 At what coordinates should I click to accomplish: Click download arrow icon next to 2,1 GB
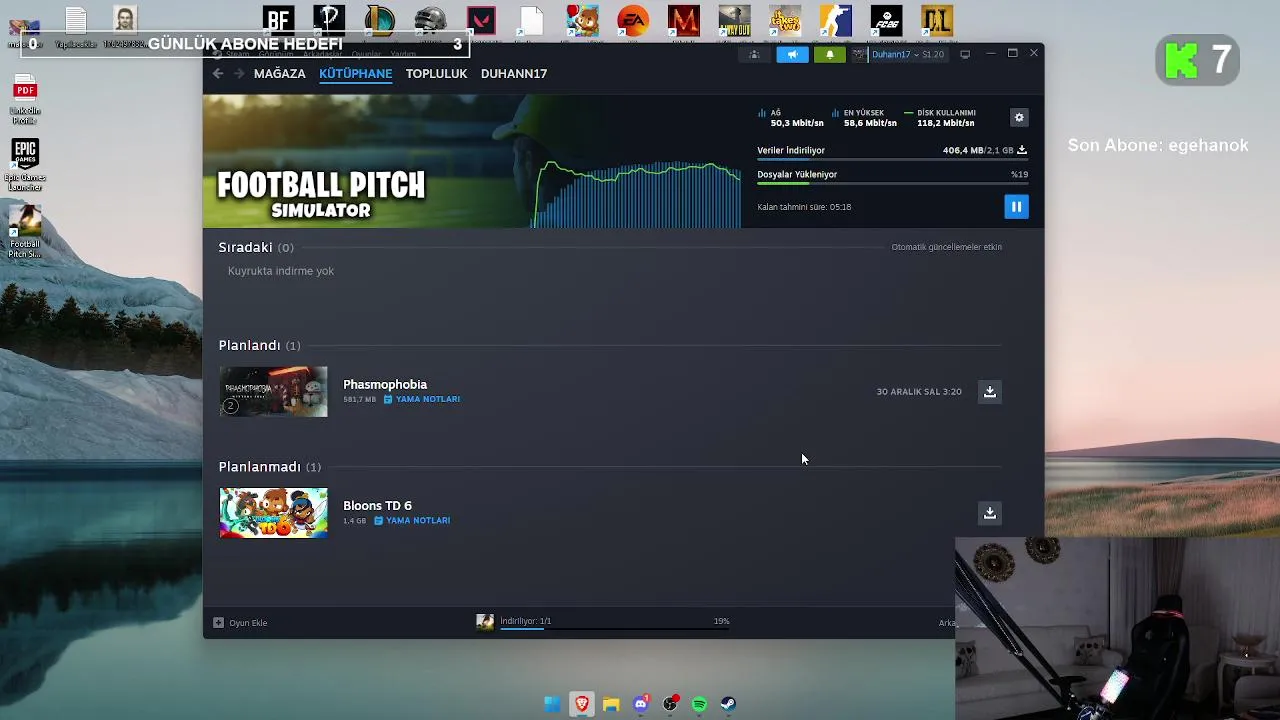pos(1022,150)
